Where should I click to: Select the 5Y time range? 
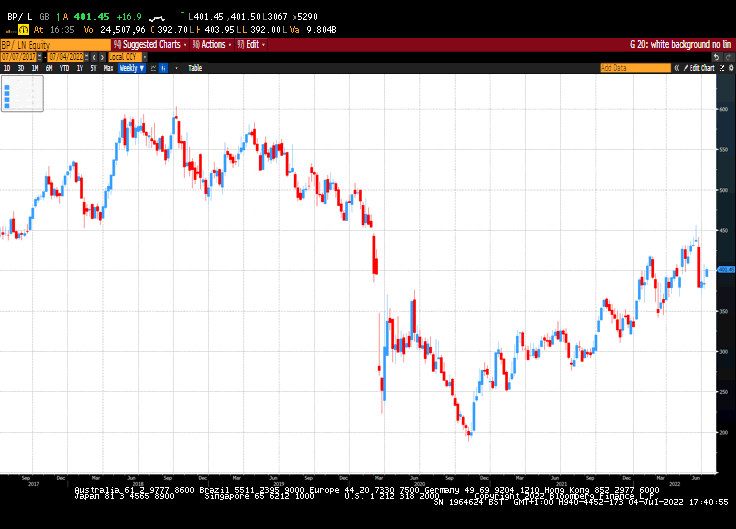tap(93, 68)
